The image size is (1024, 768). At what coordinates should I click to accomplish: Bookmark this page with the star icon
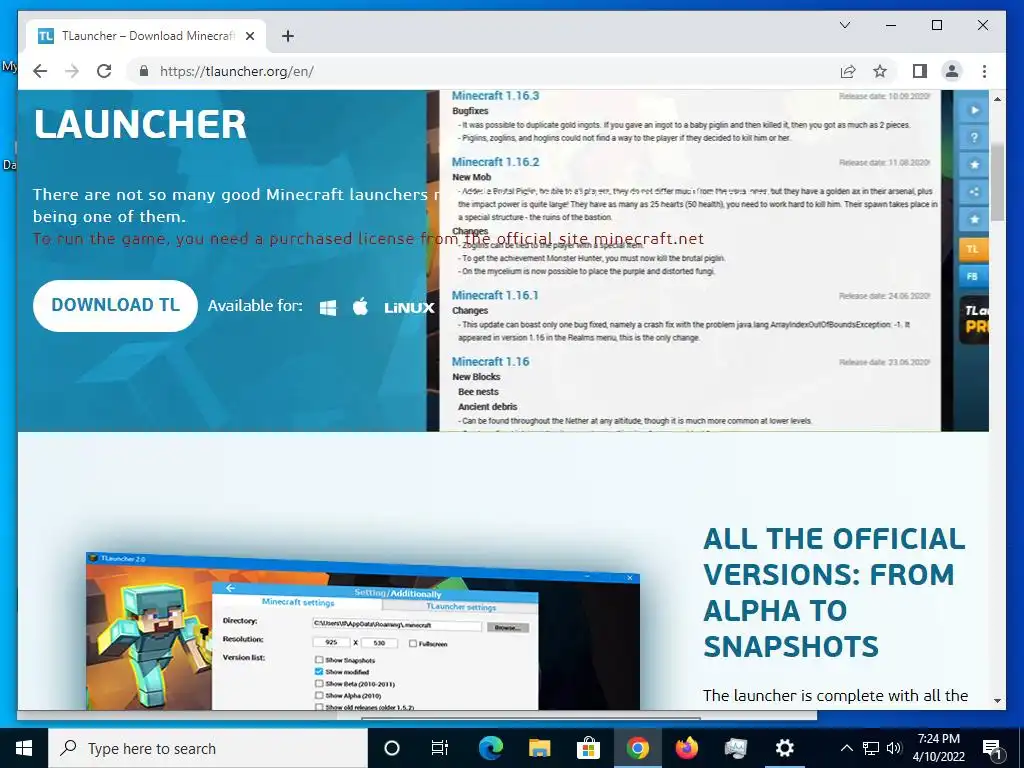tap(880, 71)
